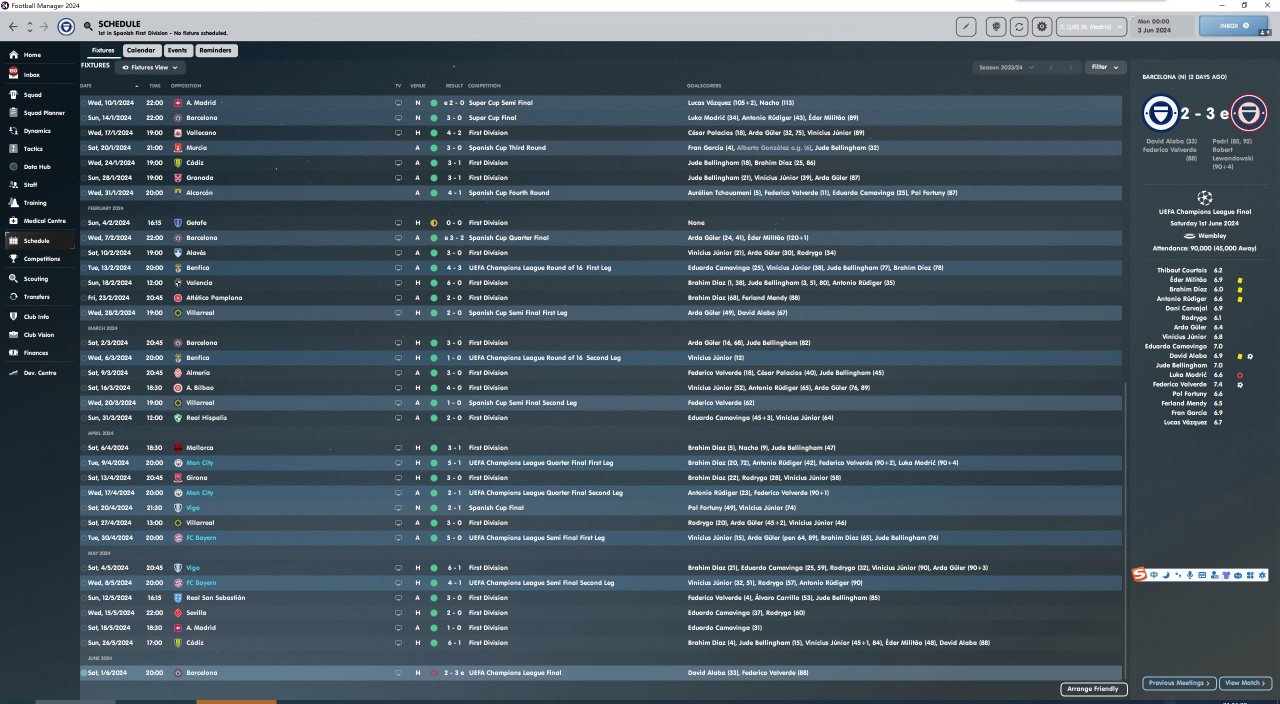Click the blue INBOX continue button
The image size is (1280, 704).
1233,26
